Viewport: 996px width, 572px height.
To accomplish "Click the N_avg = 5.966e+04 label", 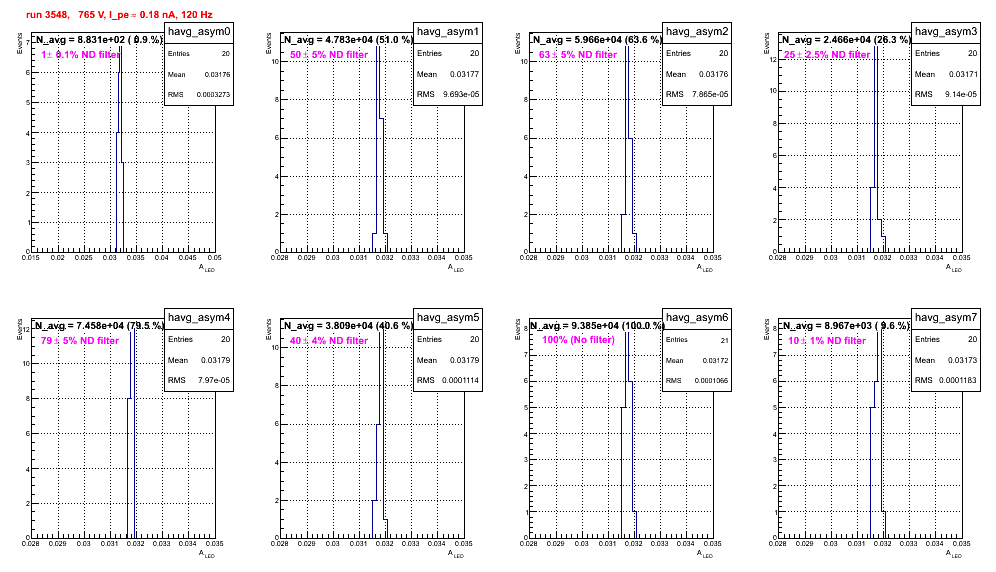I will 597,39.
